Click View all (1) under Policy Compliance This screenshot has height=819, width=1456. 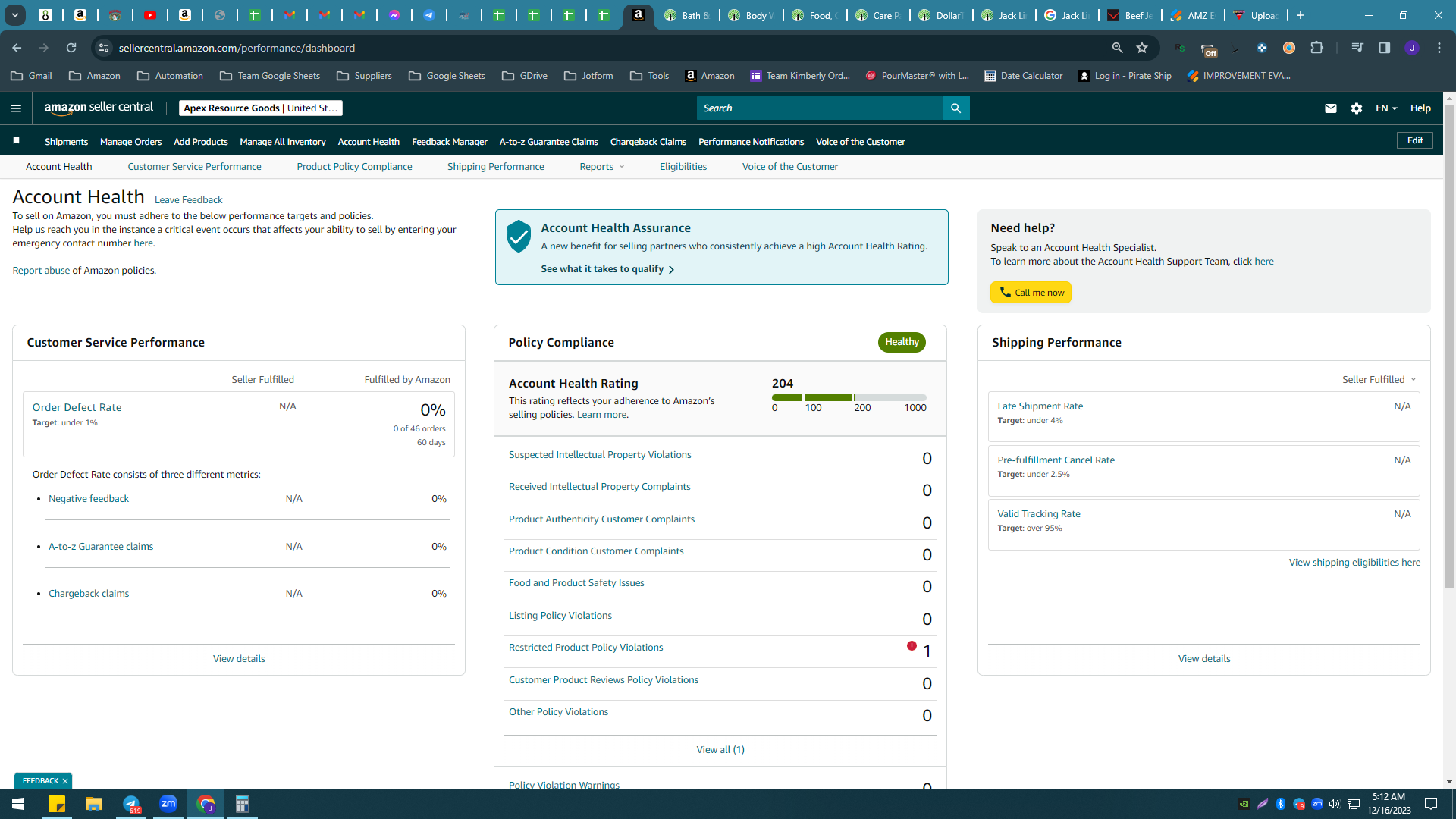click(x=720, y=750)
